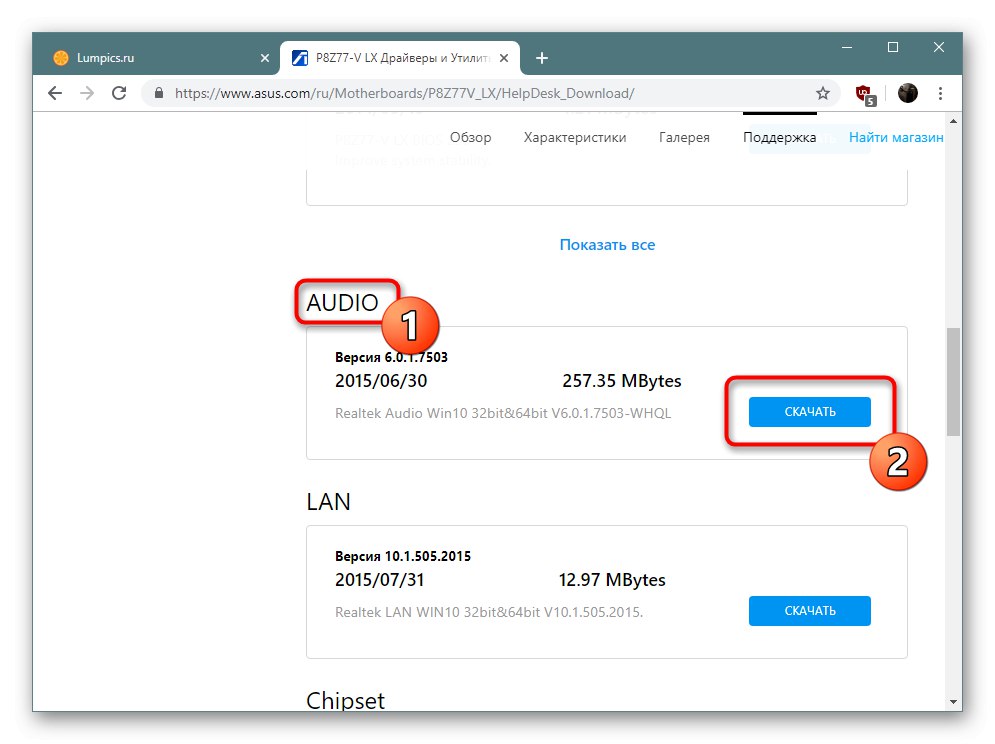The height and width of the screenshot is (744, 995).
Task: Open a new tab with plus button
Action: [x=541, y=58]
